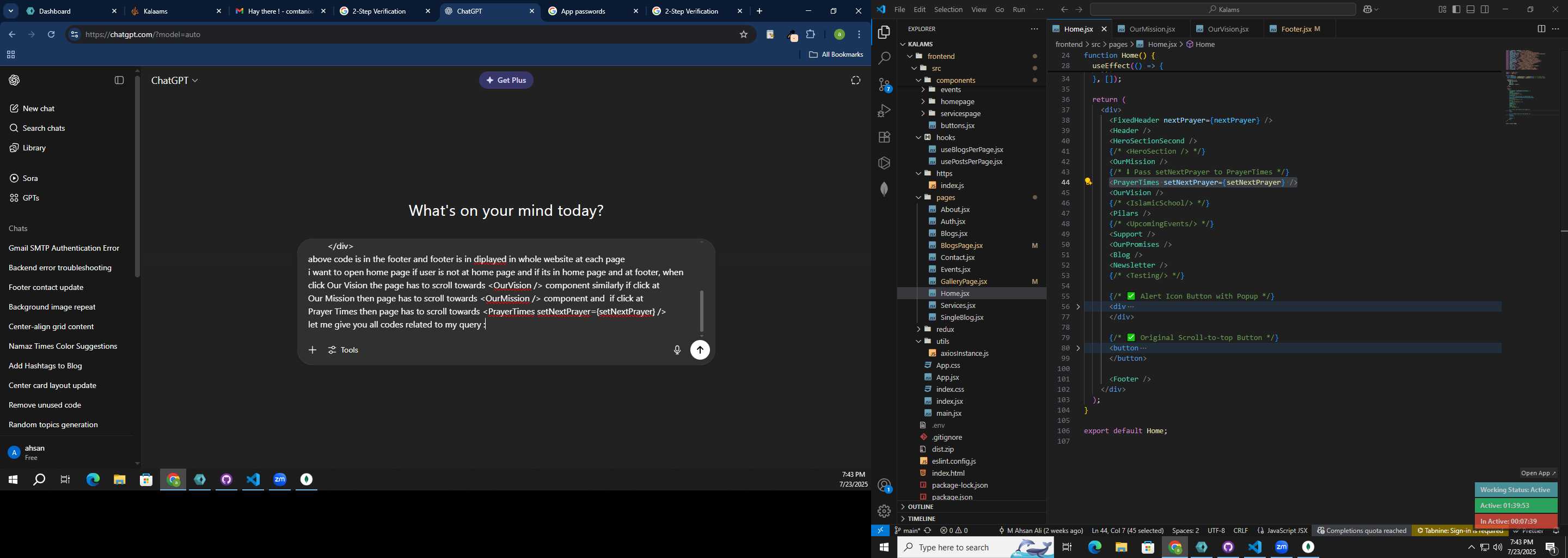Switch to the Kalaams Chrome tab
This screenshot has height=558, width=1568.
click(x=176, y=11)
